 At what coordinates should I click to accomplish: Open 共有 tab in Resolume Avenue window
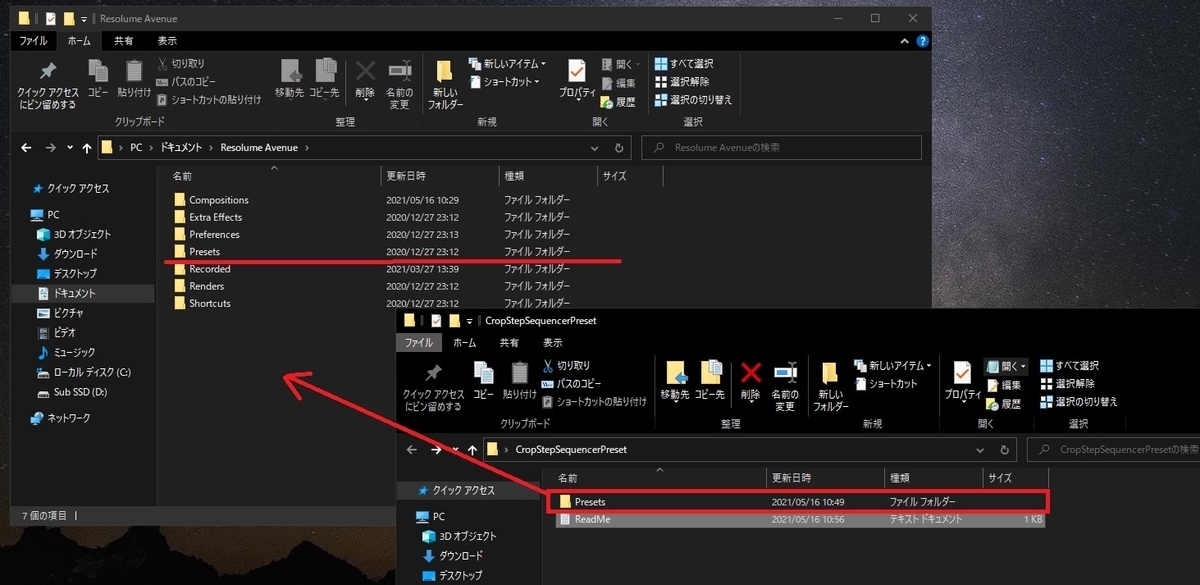[124, 41]
